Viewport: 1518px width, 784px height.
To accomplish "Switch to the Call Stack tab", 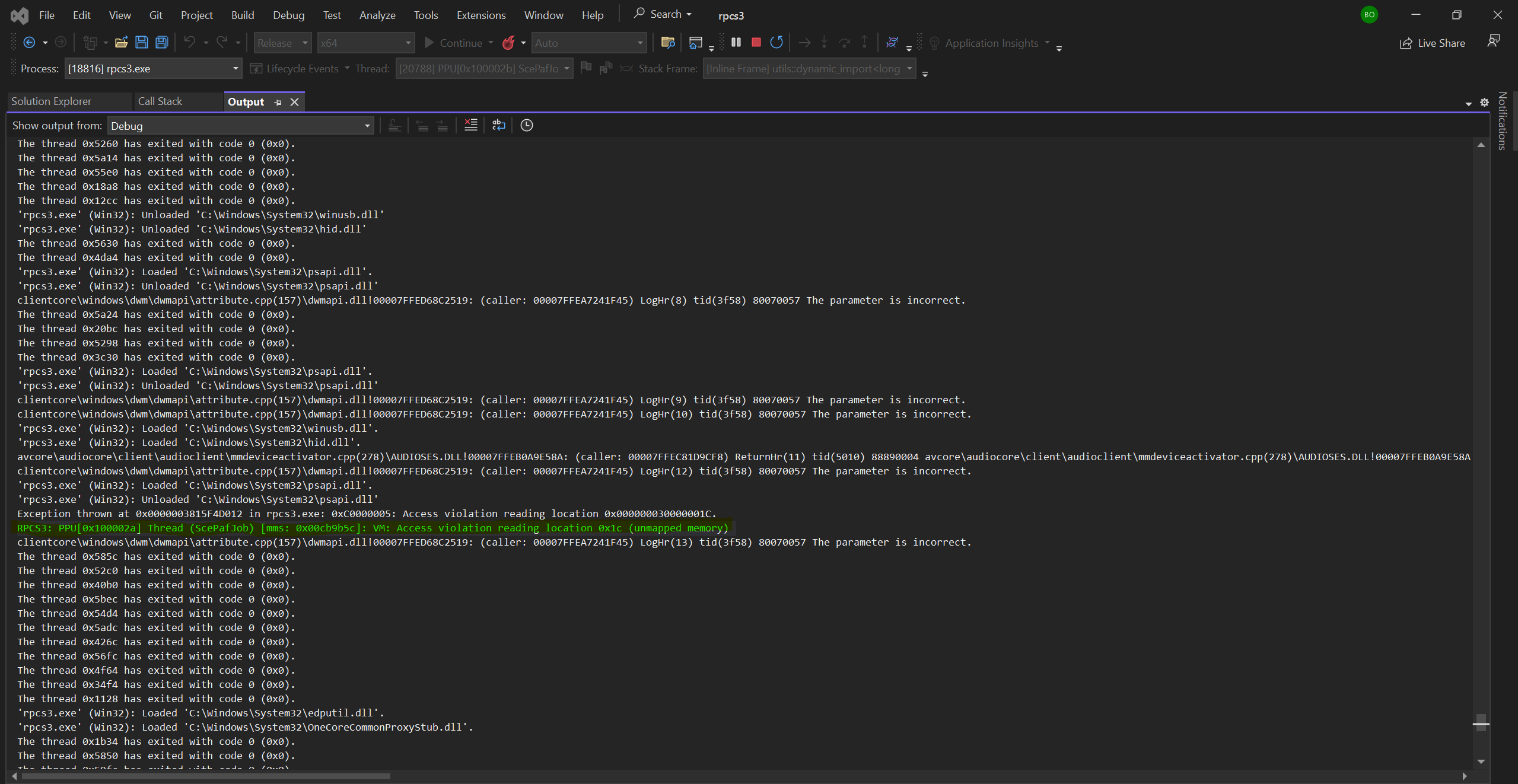I will 160,101.
